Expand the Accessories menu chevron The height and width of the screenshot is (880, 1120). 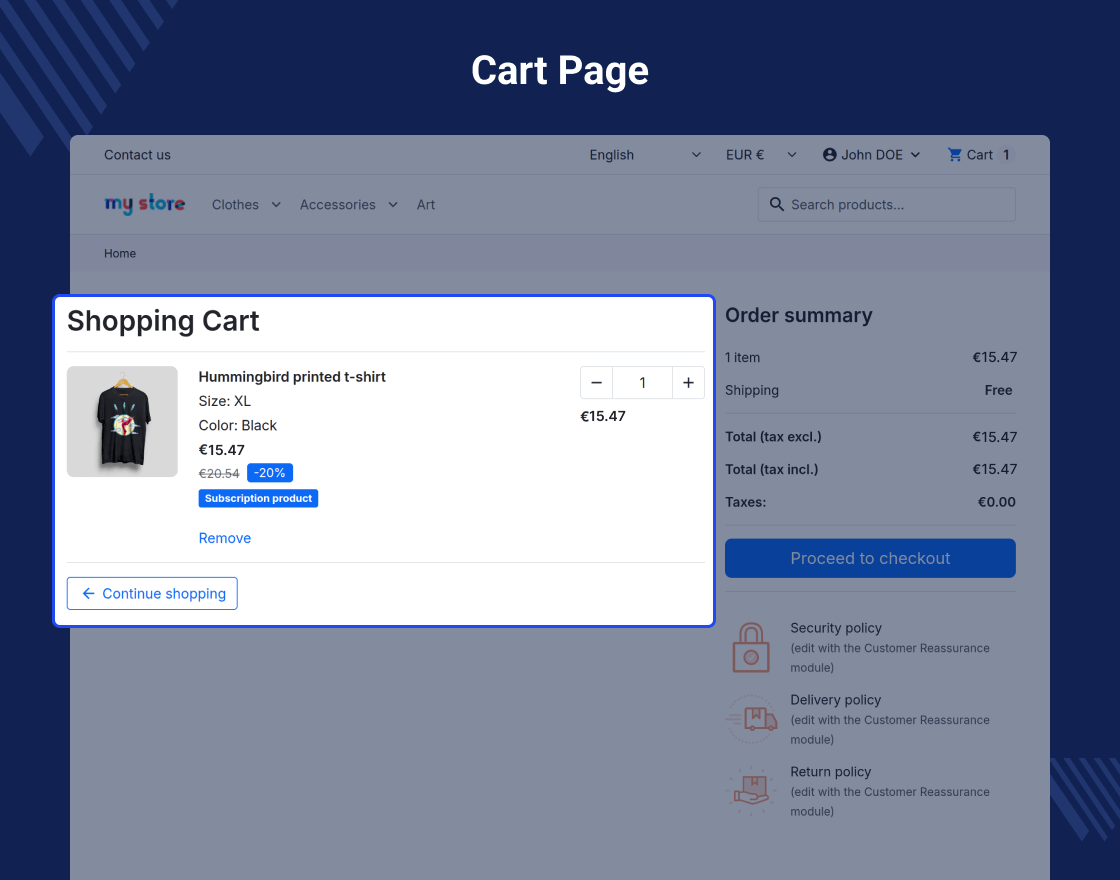coord(393,205)
